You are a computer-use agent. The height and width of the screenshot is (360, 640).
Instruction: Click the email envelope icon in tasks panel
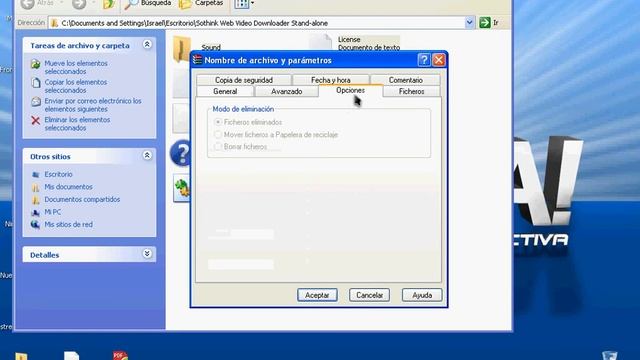coord(36,101)
